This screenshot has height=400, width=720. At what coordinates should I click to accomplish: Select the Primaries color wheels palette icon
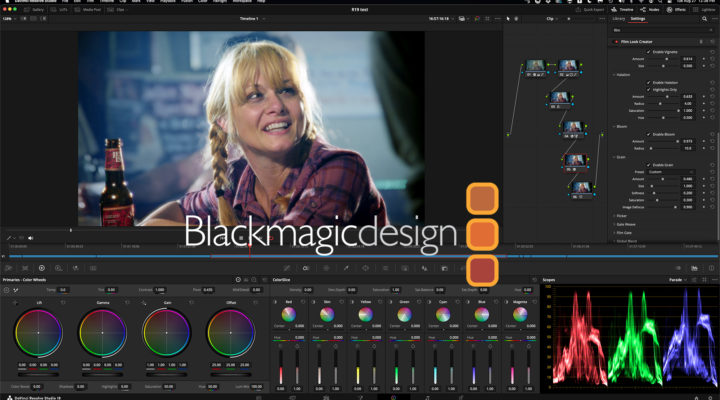[x=42, y=268]
